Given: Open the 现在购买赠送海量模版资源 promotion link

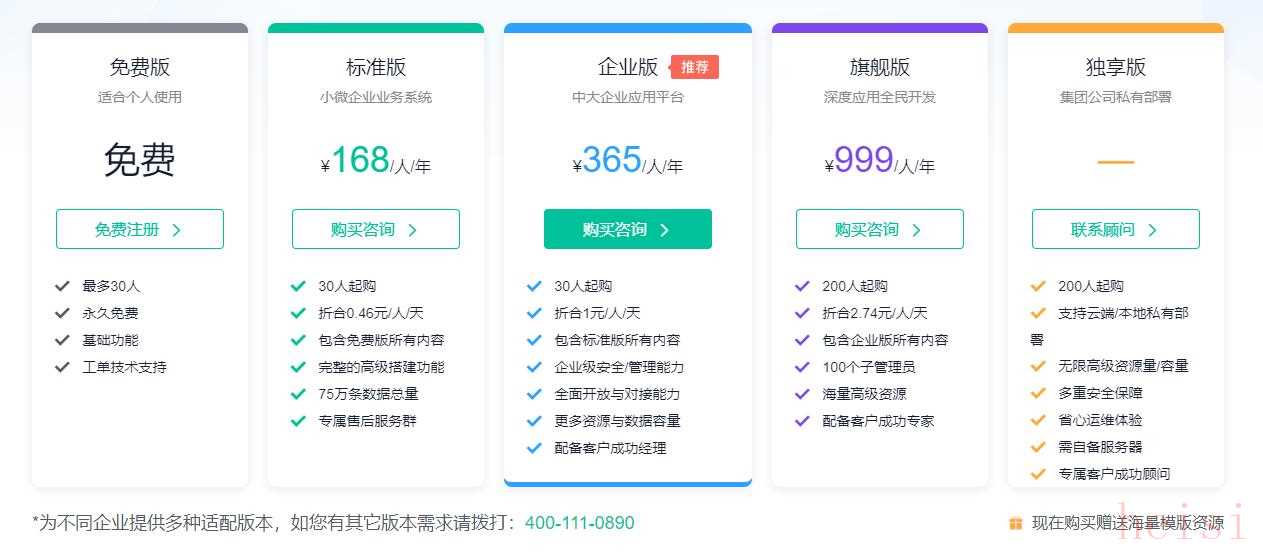Looking at the screenshot, I should (1127, 523).
